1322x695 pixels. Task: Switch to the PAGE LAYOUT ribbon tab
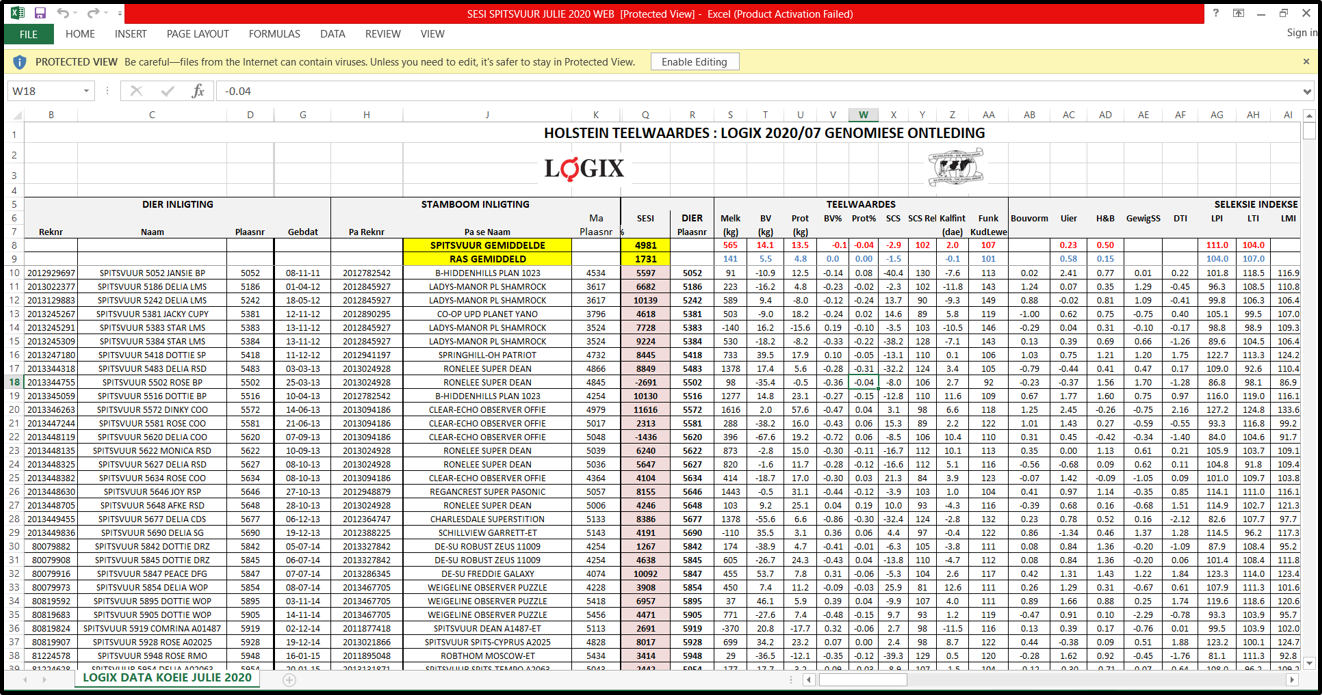(x=197, y=34)
